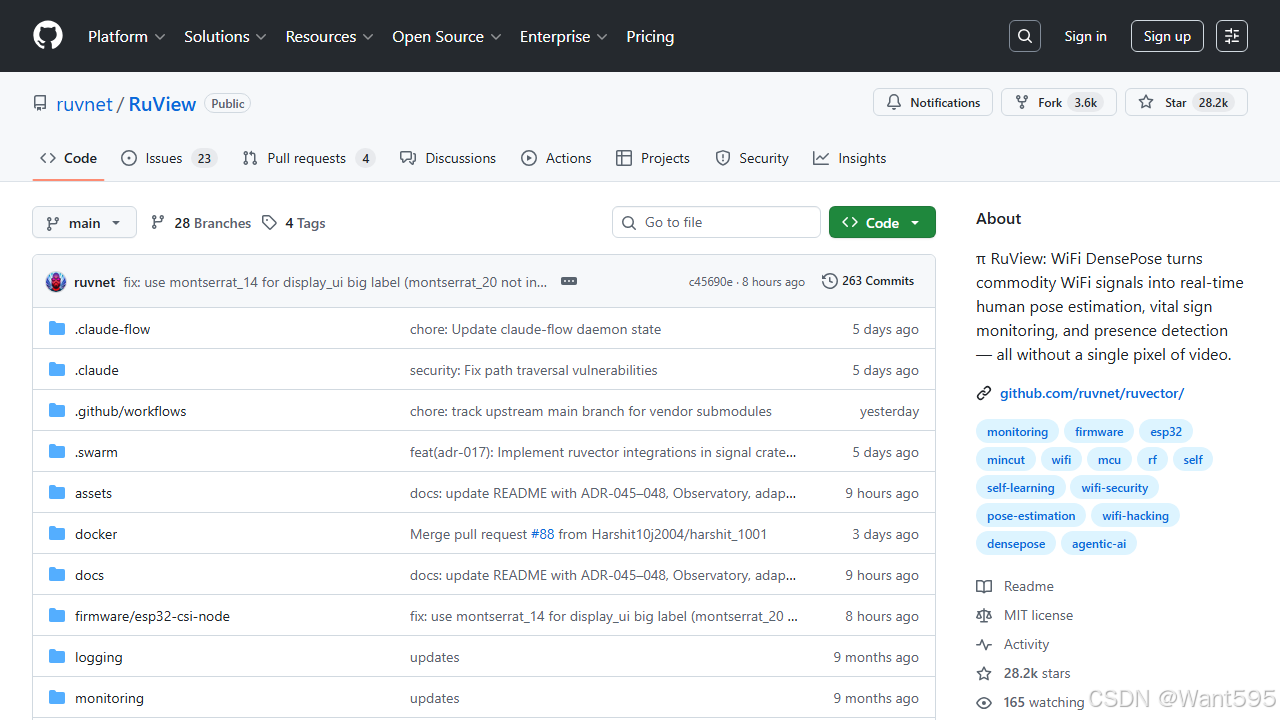This screenshot has width=1280, height=720.
Task: Click the assets folder icon
Action: click(57, 493)
